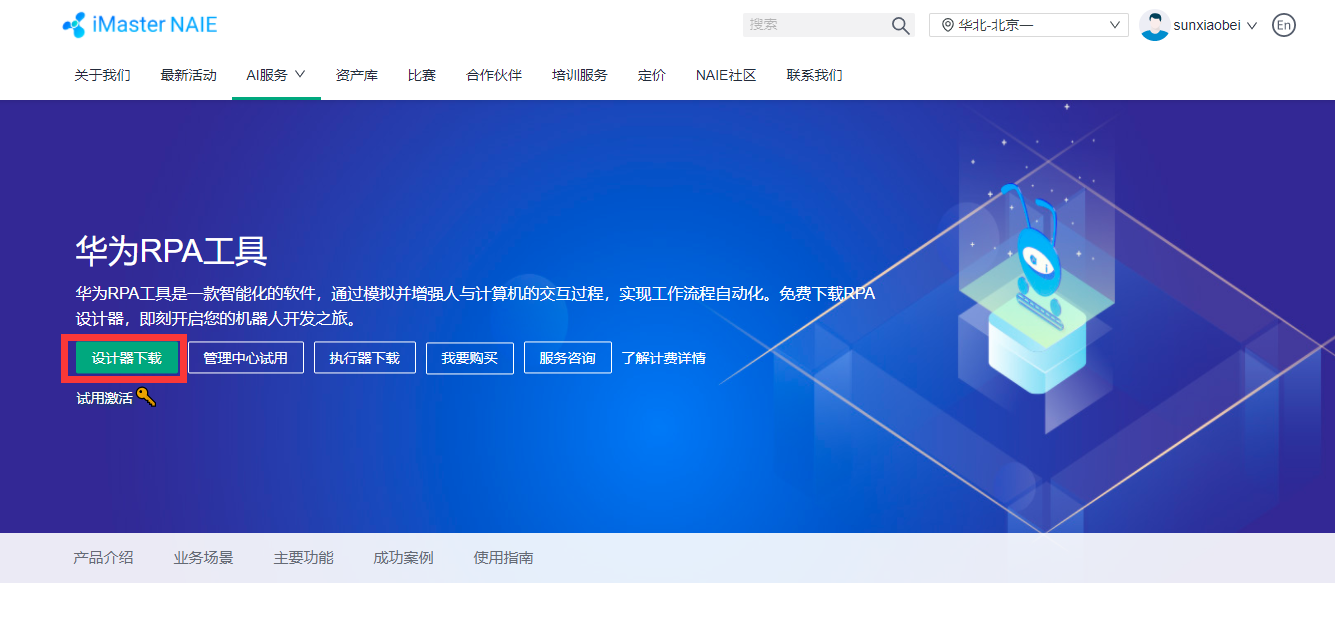
Task: Open the 关于我们 menu item
Action: click(x=102, y=75)
